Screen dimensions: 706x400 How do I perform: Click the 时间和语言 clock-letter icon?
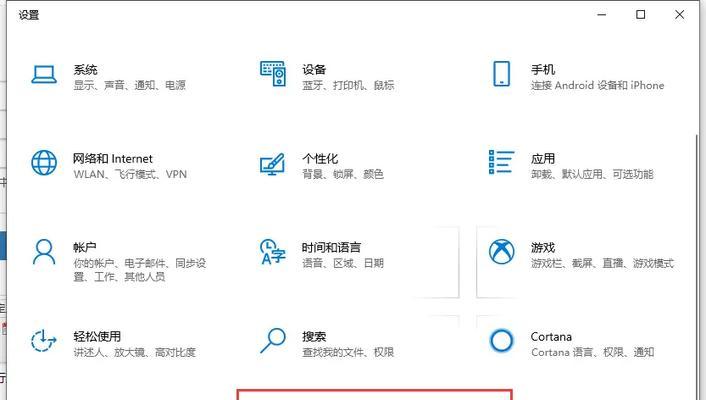[272, 252]
